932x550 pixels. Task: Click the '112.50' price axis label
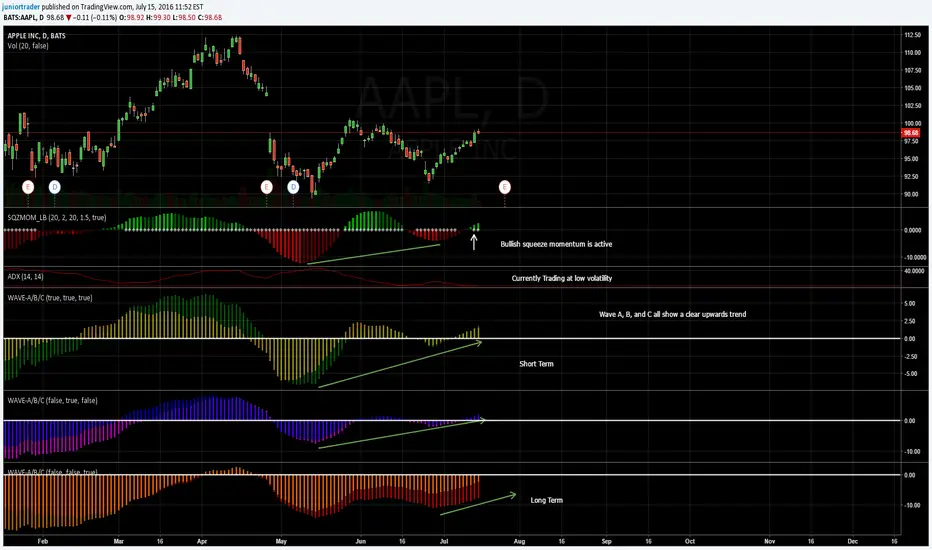pos(912,35)
